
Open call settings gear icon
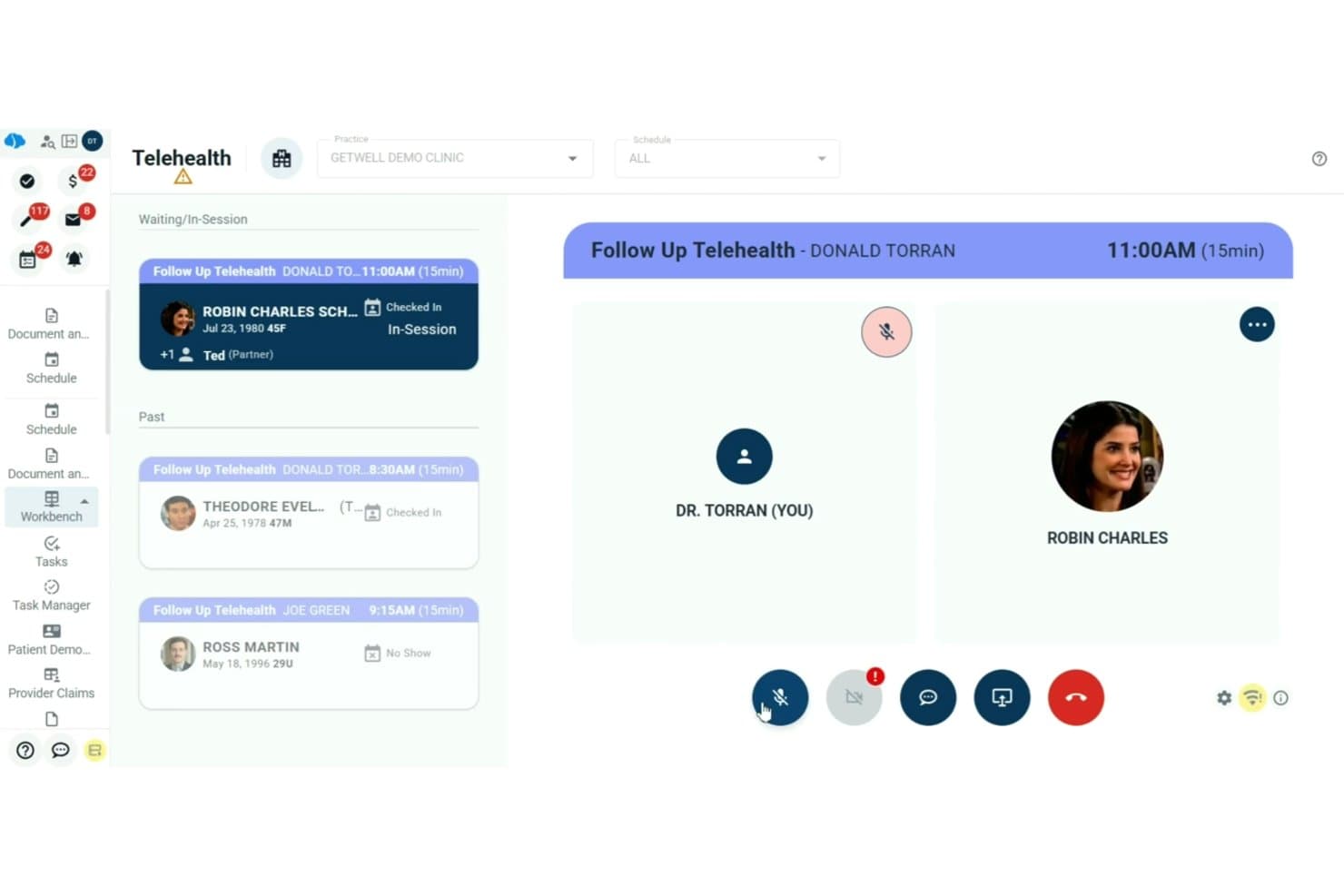pyautogui.click(x=1224, y=698)
